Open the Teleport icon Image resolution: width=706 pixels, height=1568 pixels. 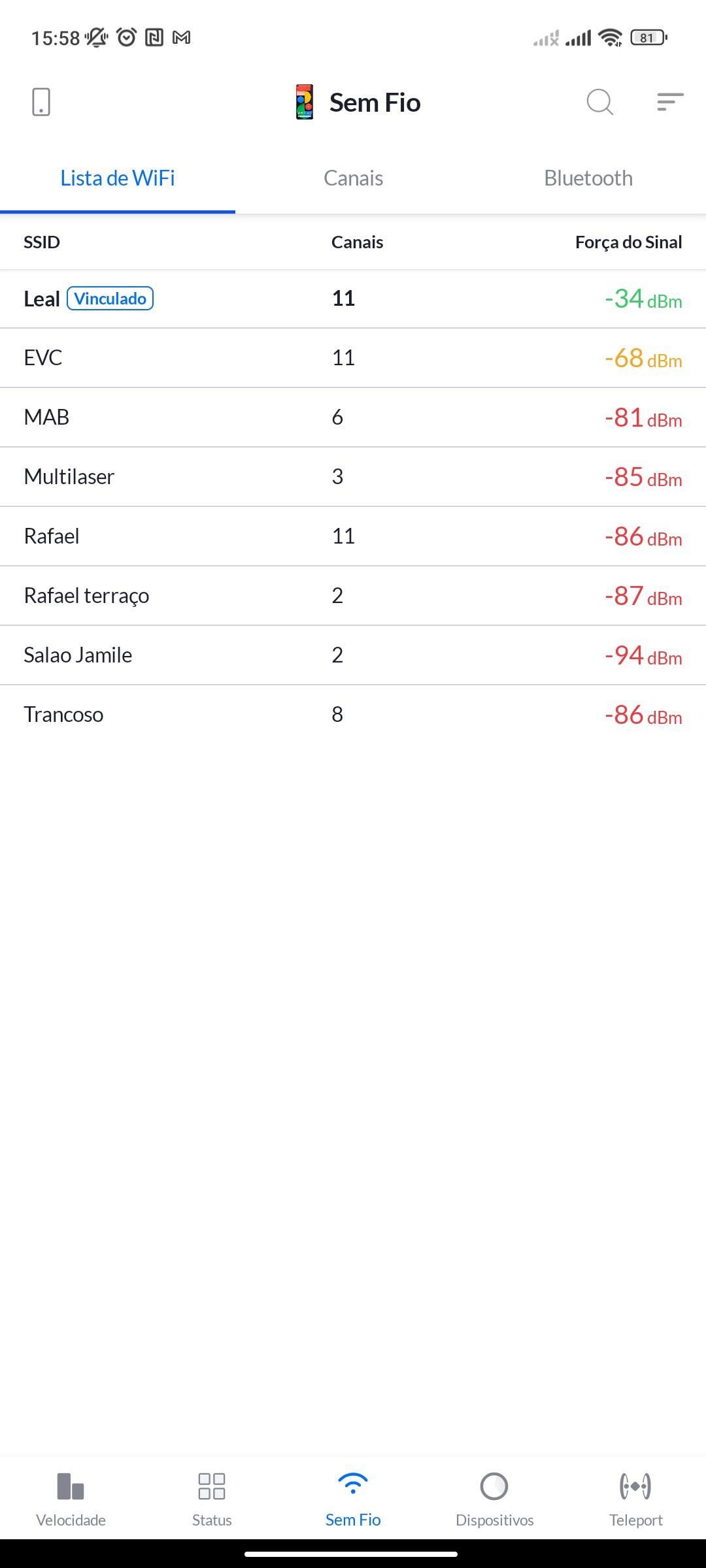coord(635,1486)
